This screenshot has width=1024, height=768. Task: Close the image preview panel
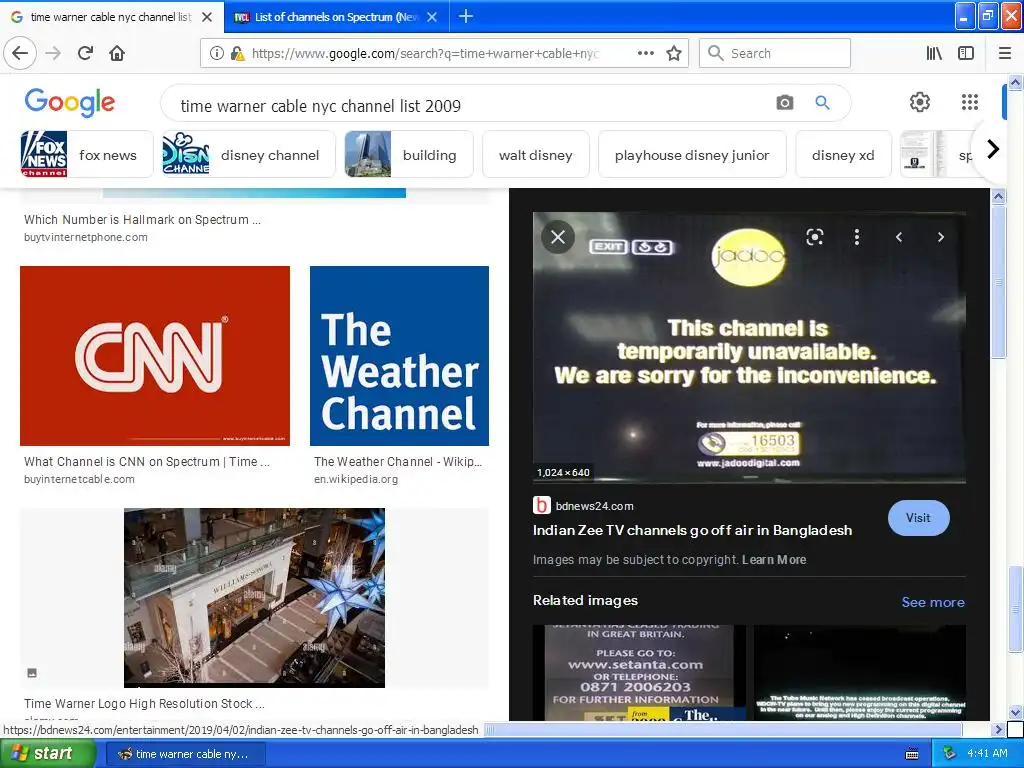(558, 236)
